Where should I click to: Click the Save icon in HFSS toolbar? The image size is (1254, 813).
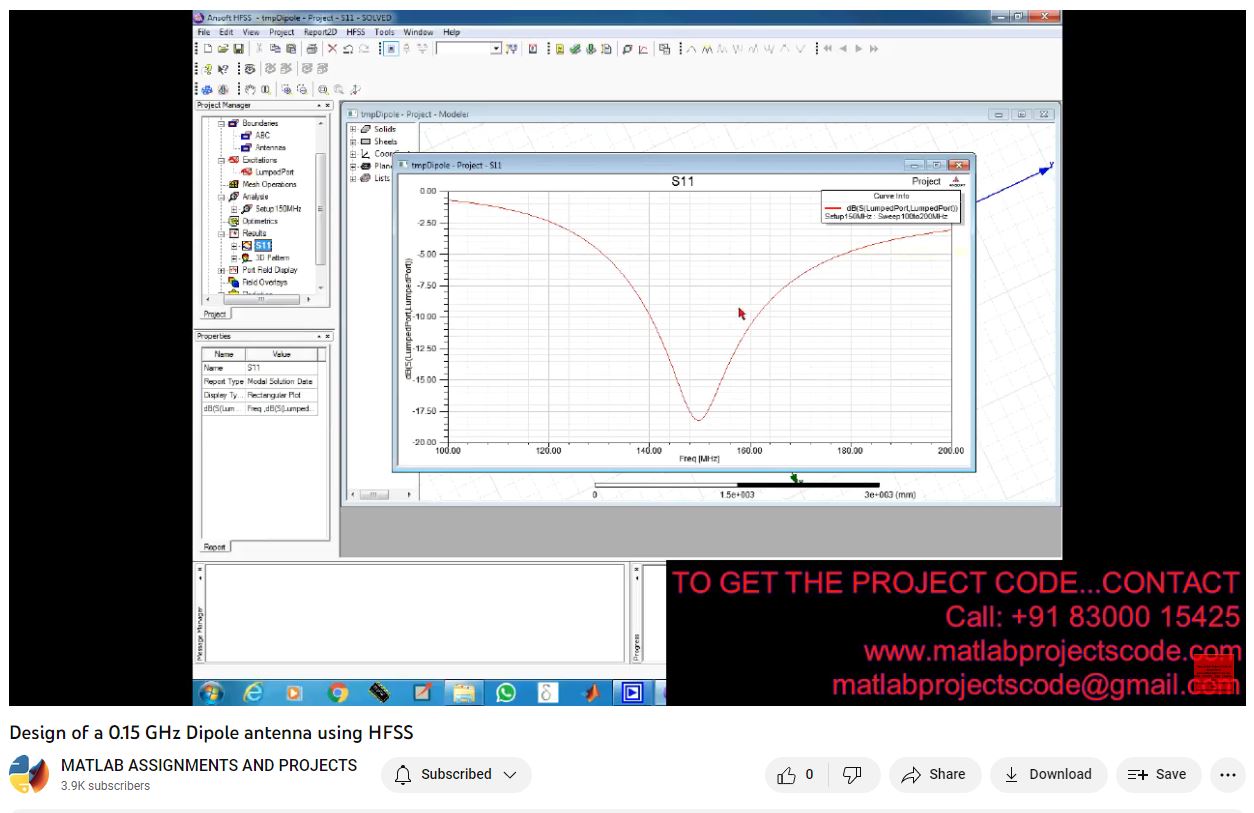tap(238, 49)
